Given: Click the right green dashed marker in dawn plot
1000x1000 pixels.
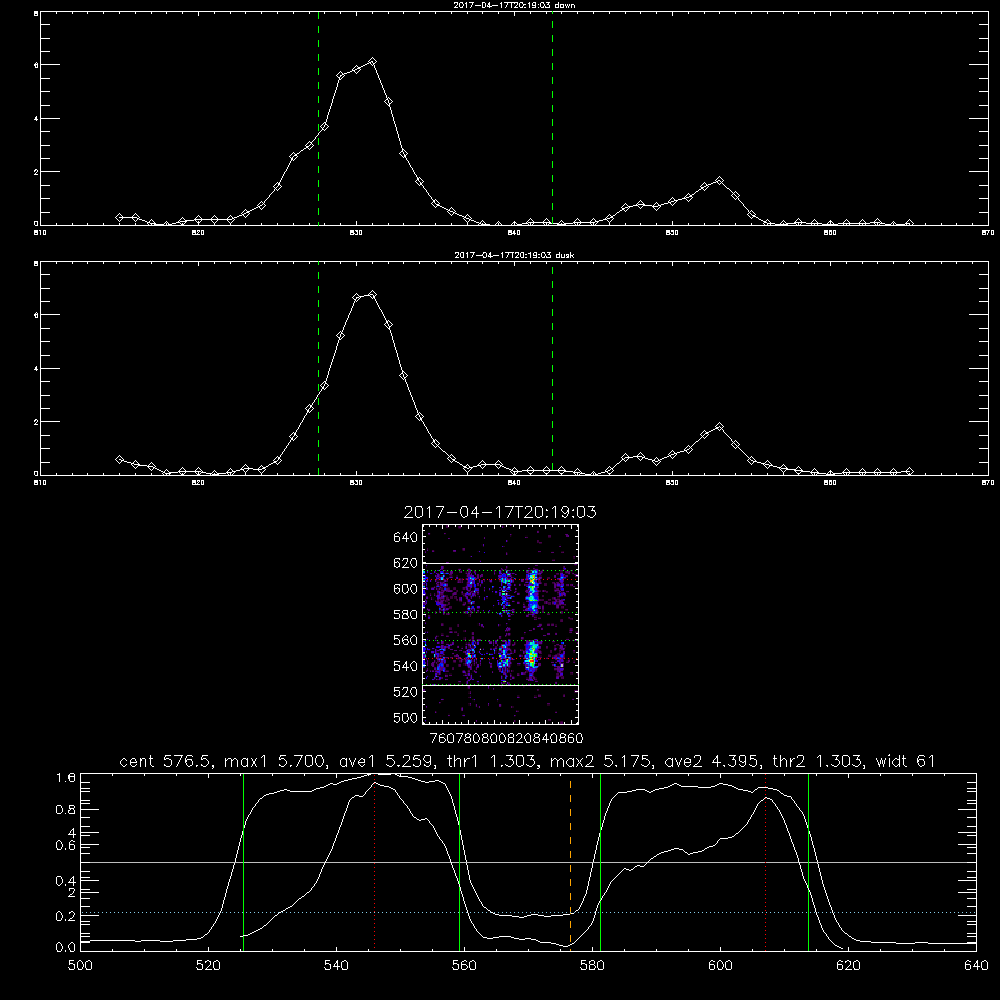Looking at the screenshot, I should tap(552, 119).
